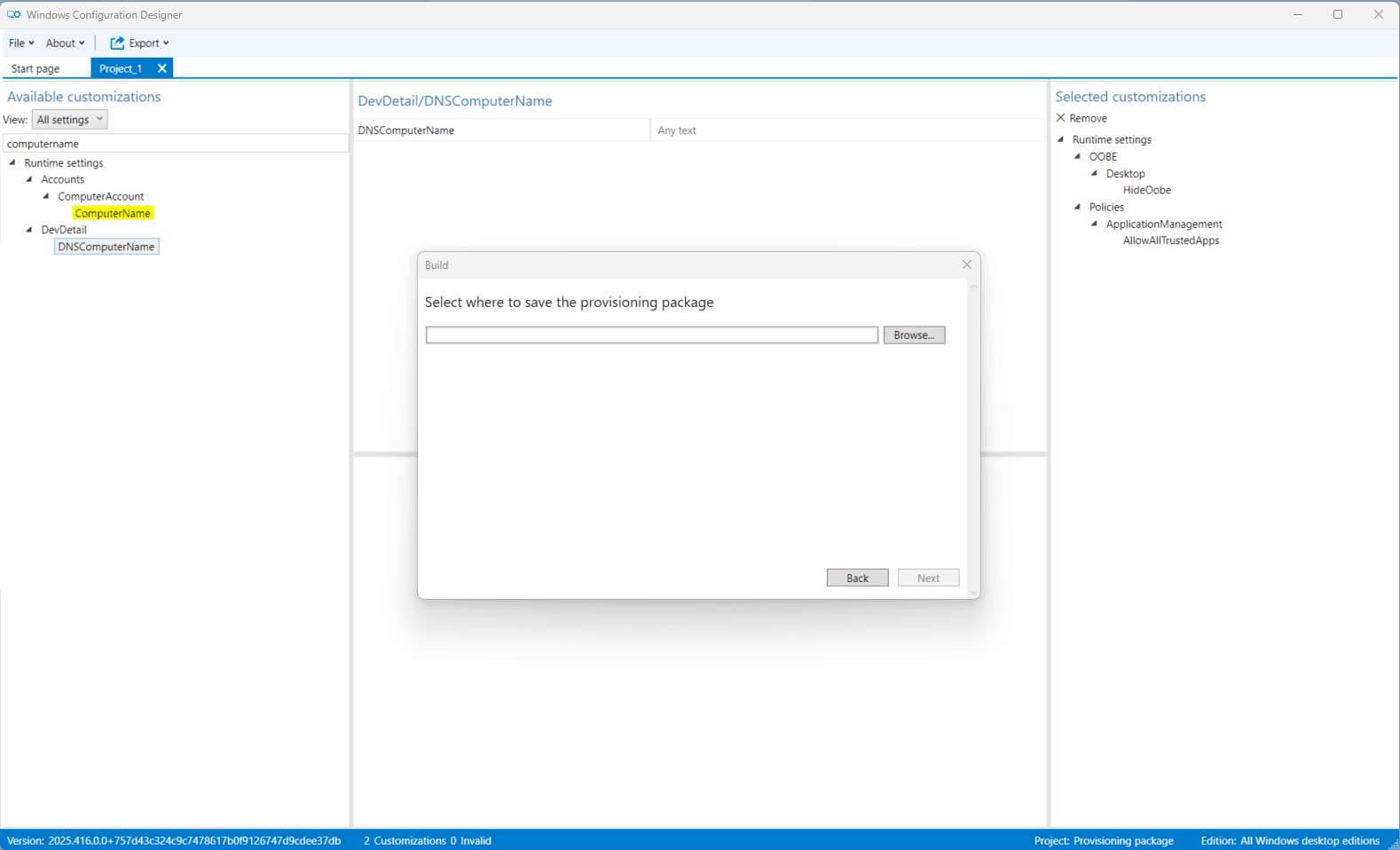Viewport: 1400px width, 850px height.
Task: Collapse the DevDetail tree node
Action: click(x=29, y=229)
